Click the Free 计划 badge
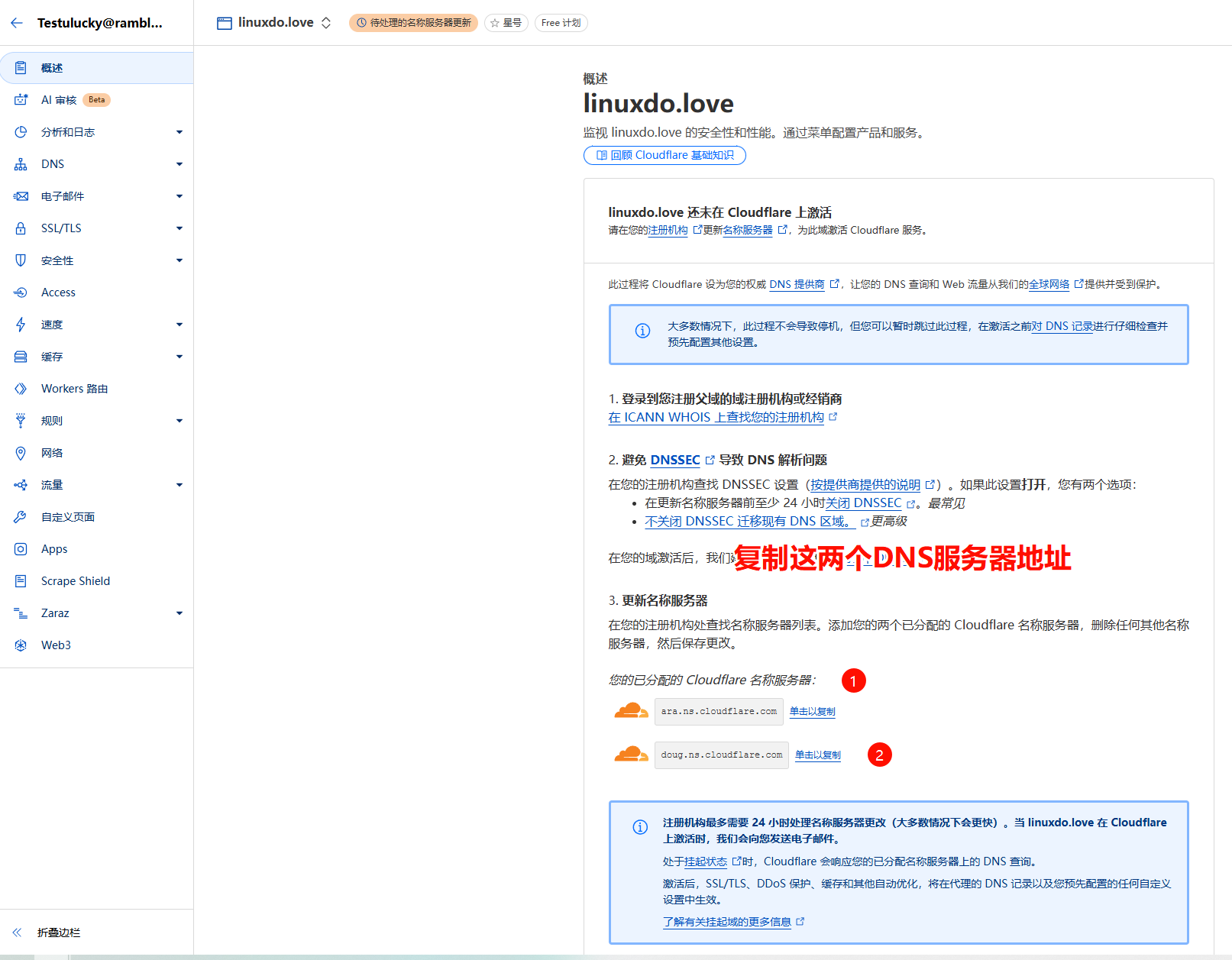Screen dimensions: 1232x960 coord(561,23)
